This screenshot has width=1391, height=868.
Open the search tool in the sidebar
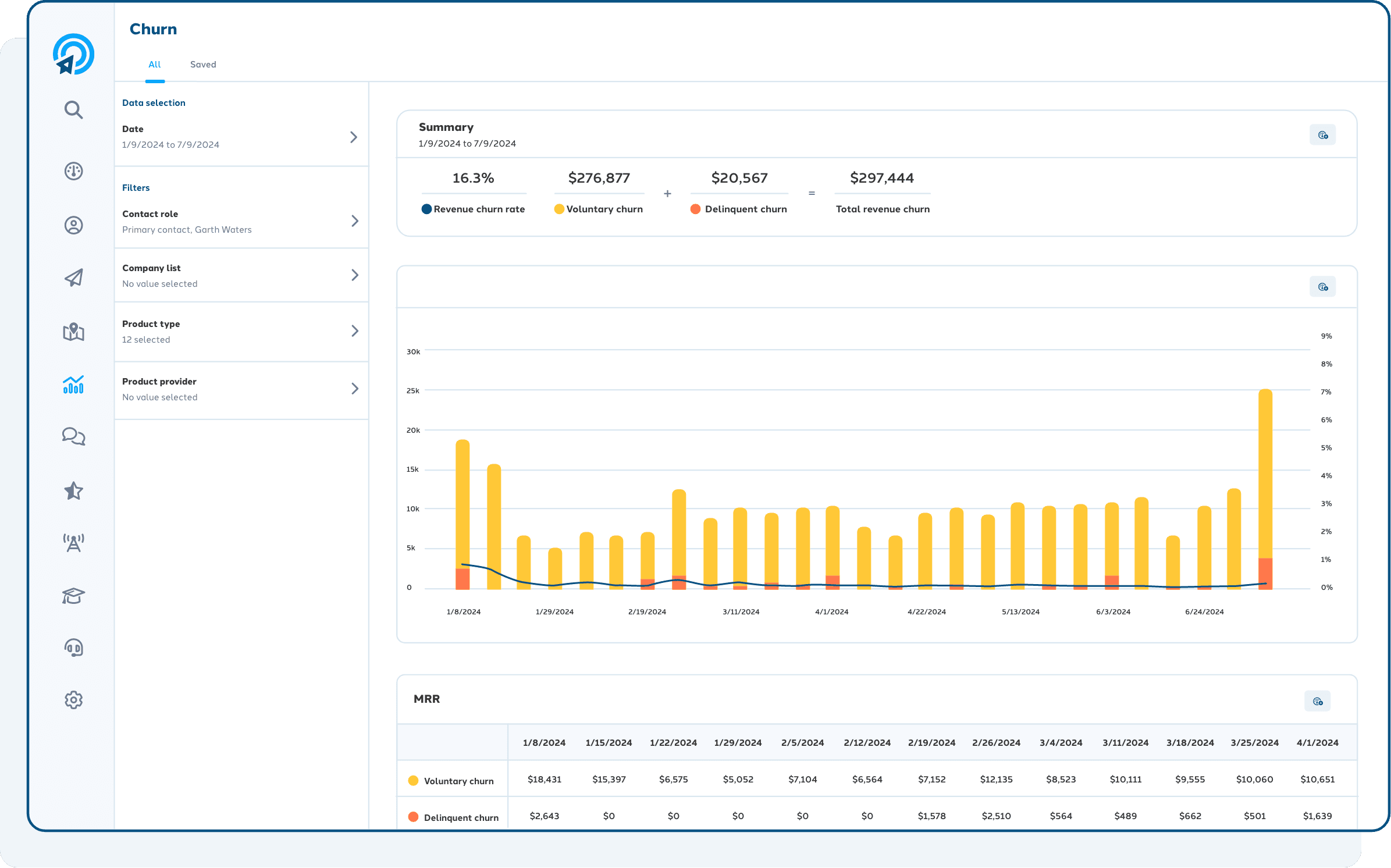point(73,110)
